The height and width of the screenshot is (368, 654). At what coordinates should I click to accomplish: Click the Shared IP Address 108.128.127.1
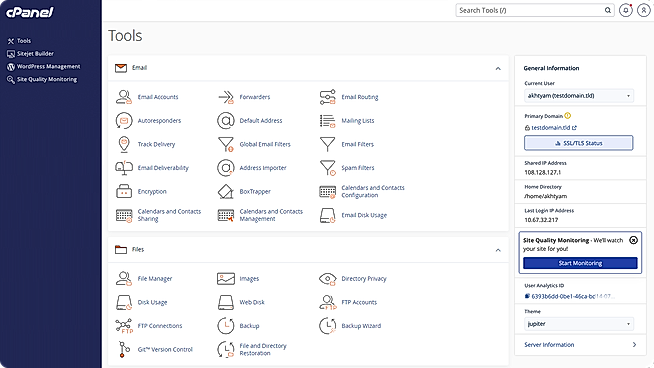coord(543,172)
